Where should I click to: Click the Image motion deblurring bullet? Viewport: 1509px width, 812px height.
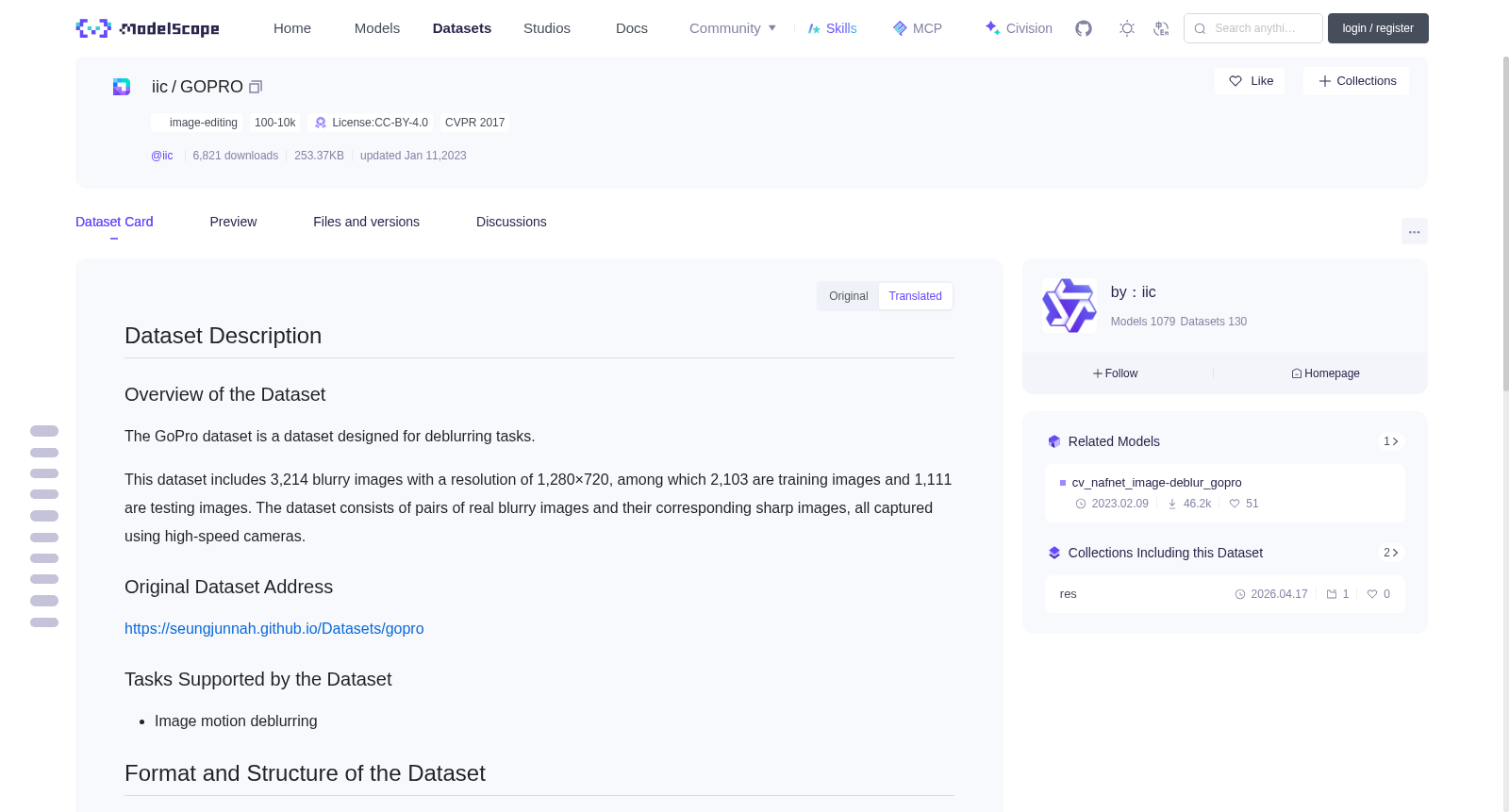tap(236, 721)
